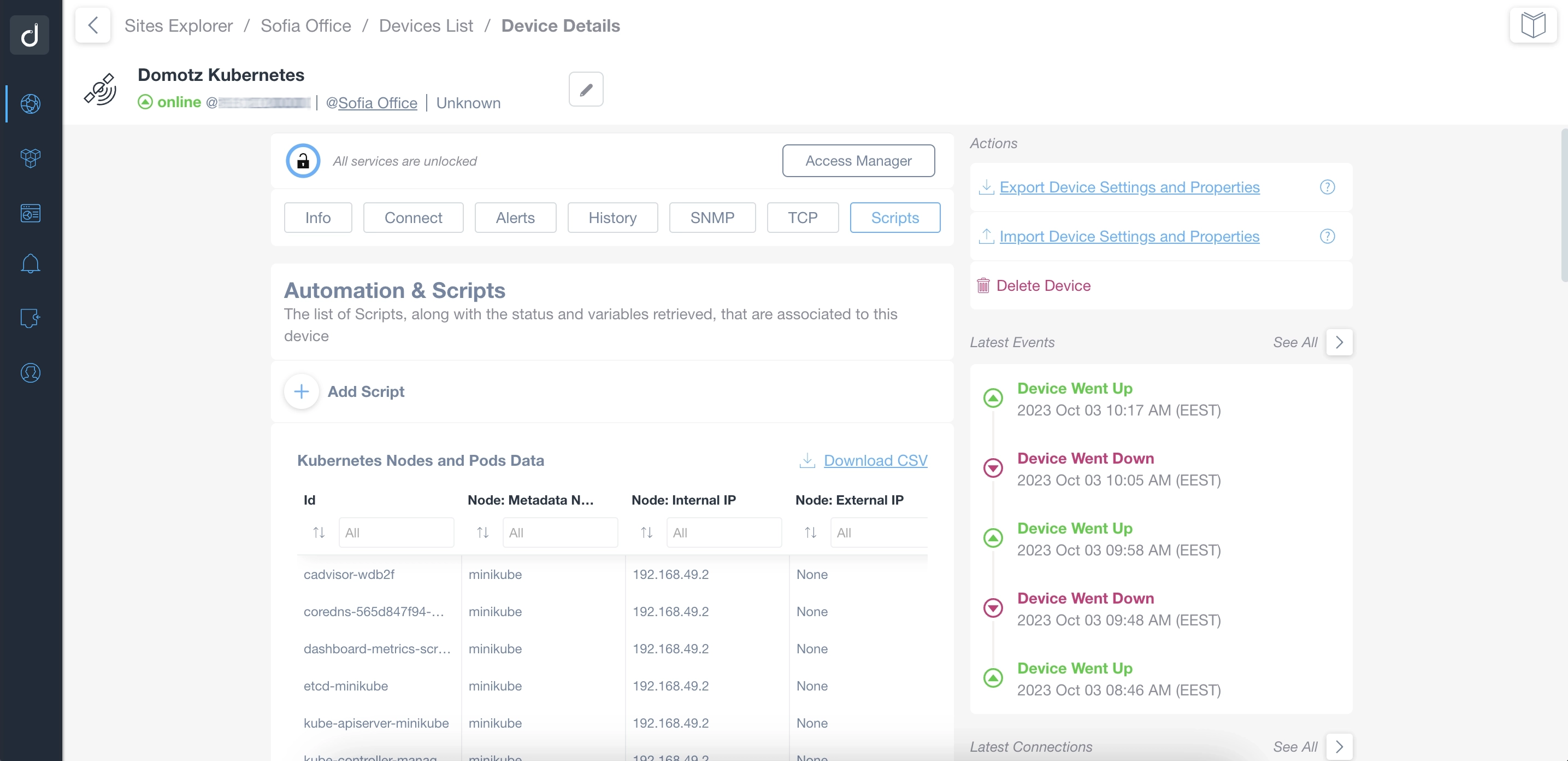Open the book documentation icon
Viewport: 1568px width, 761px height.
click(1532, 25)
